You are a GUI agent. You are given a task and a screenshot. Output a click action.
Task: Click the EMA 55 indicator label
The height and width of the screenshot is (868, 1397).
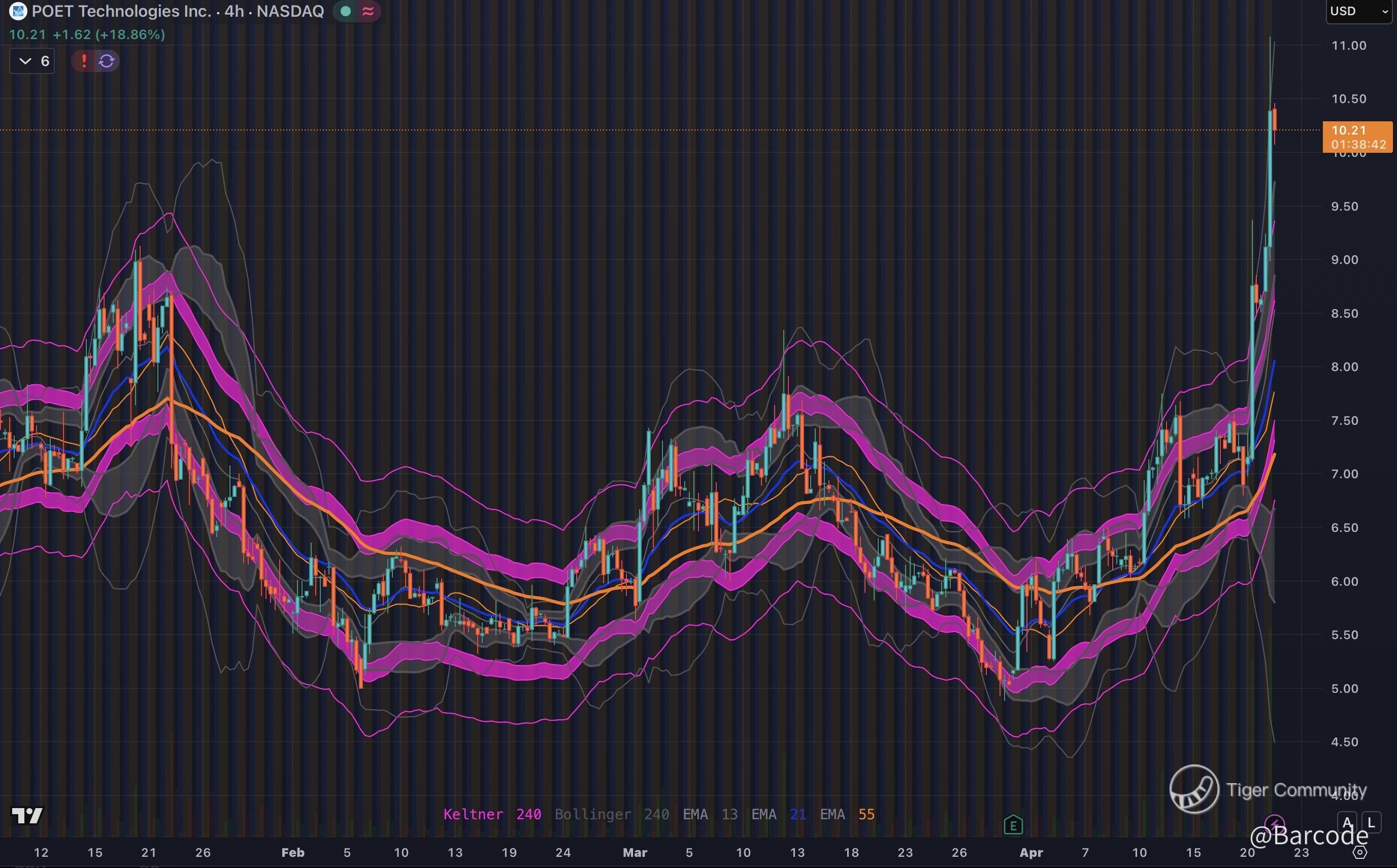pyautogui.click(x=847, y=814)
